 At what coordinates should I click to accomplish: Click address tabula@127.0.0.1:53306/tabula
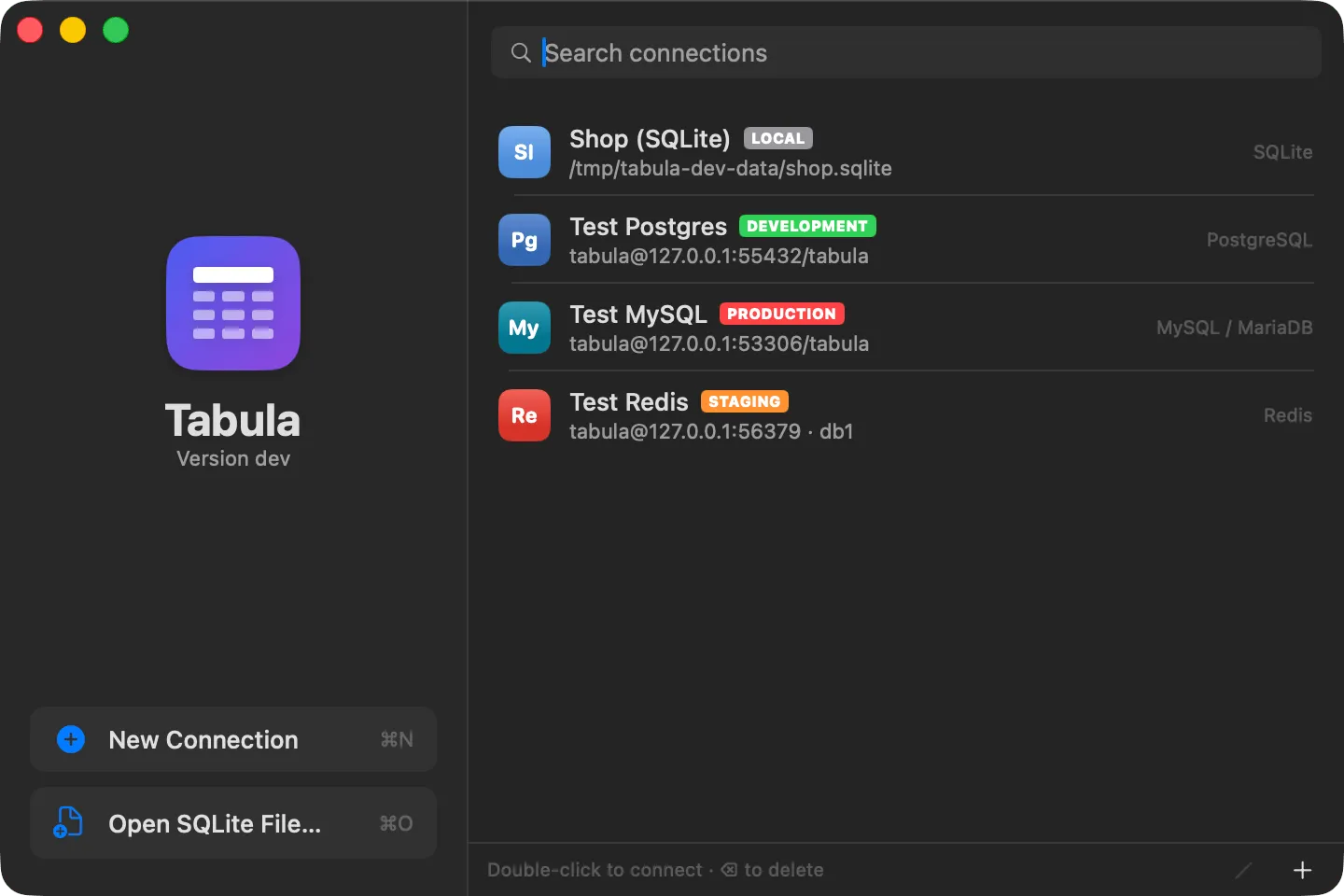point(719,343)
